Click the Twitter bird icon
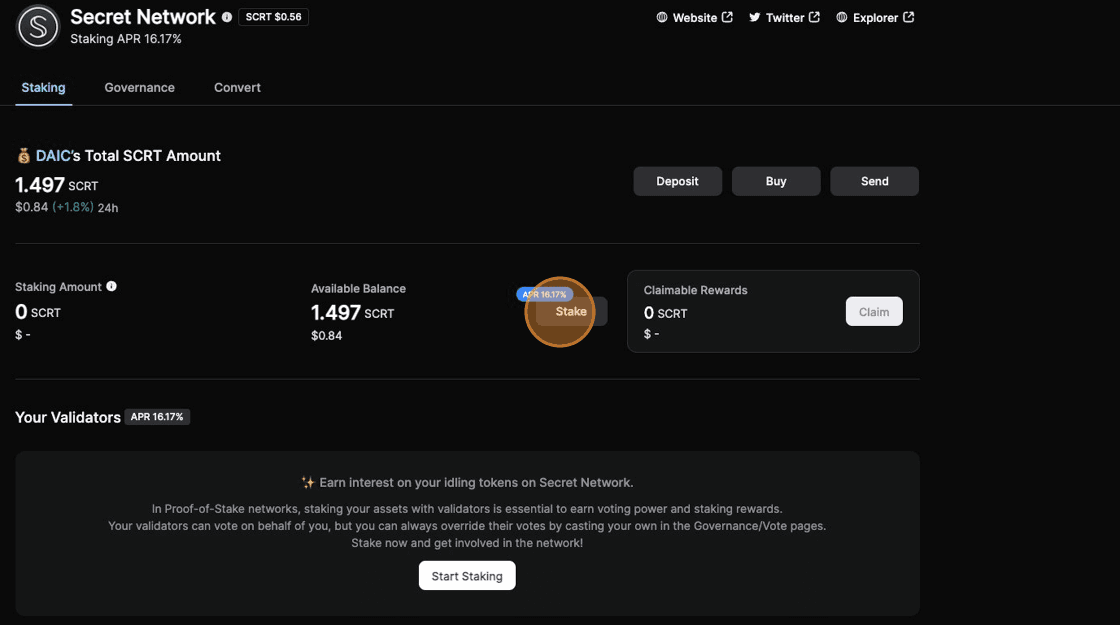1120x625 pixels. coord(755,18)
